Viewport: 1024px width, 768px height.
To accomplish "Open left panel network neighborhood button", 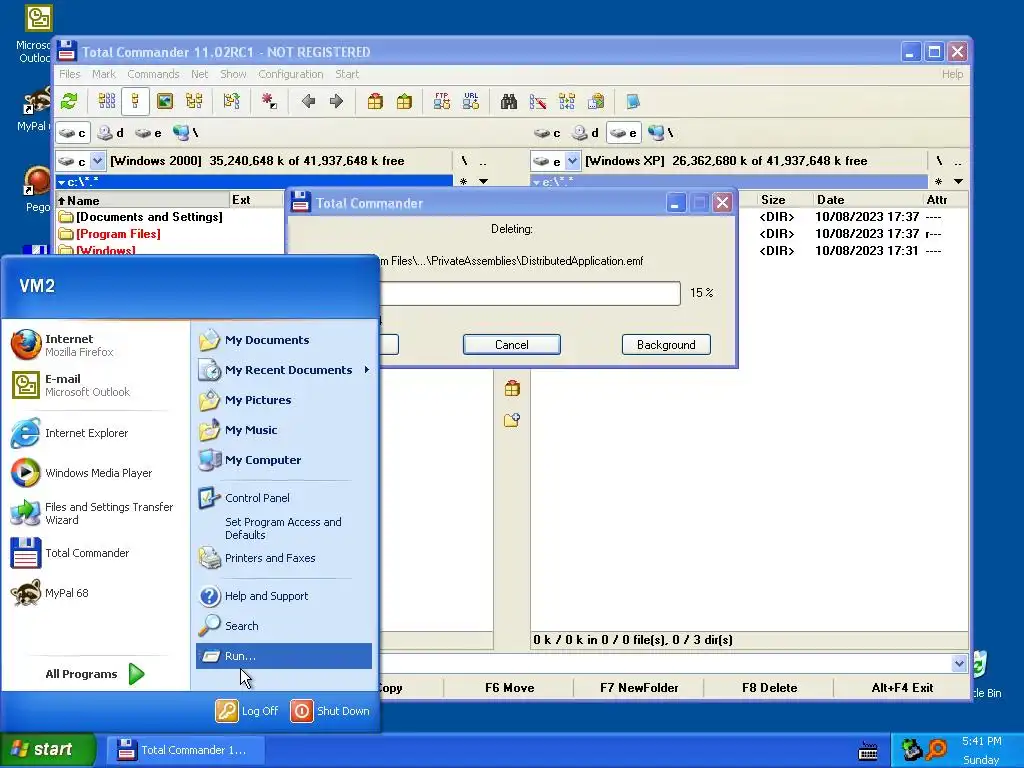I will tap(185, 133).
